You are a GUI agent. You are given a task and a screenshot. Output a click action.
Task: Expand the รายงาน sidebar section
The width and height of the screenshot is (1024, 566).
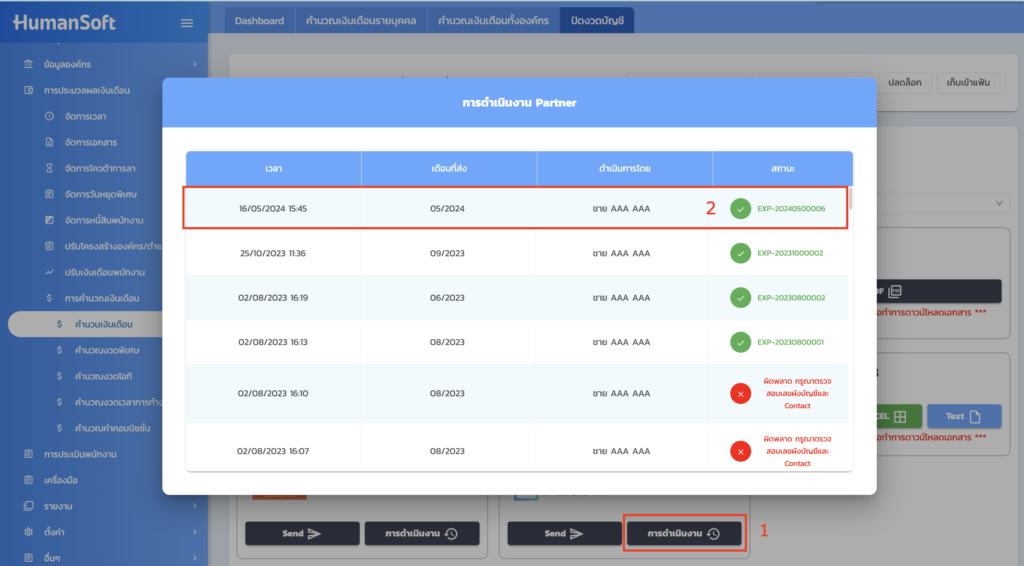point(194,506)
